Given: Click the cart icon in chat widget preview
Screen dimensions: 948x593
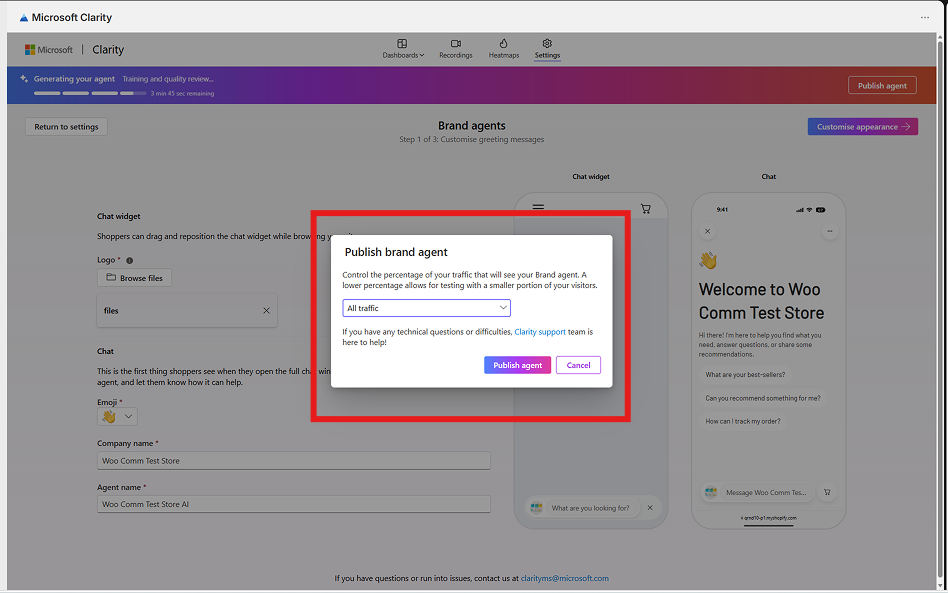Looking at the screenshot, I should coord(646,209).
